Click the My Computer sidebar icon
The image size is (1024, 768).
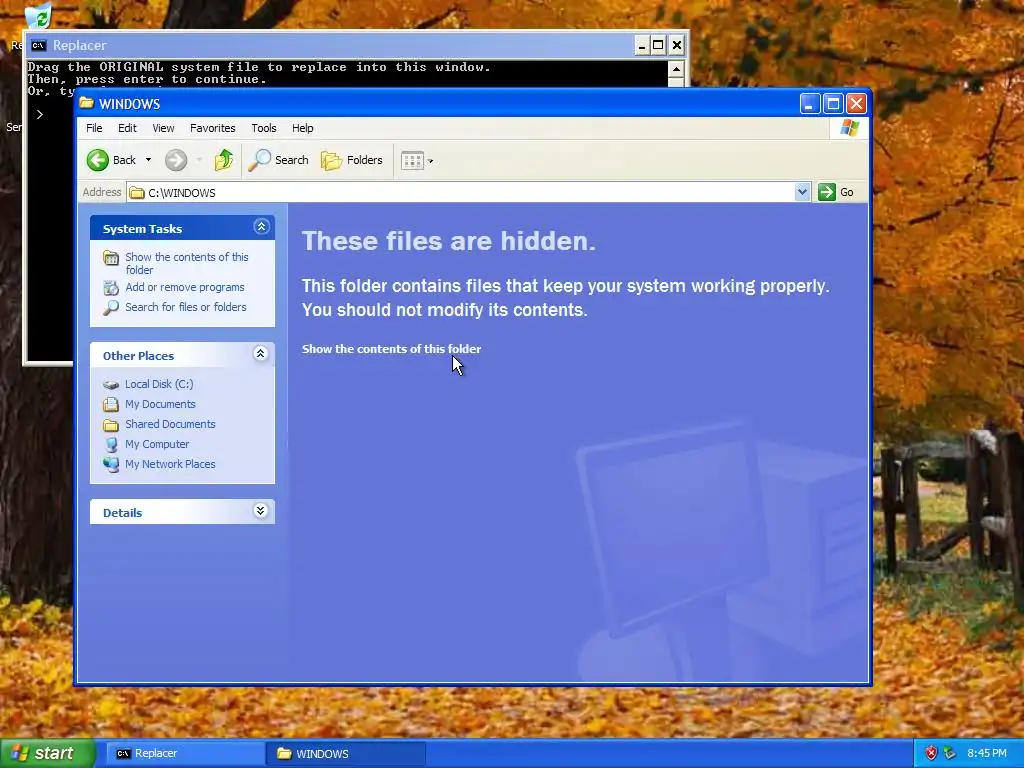tap(111, 444)
